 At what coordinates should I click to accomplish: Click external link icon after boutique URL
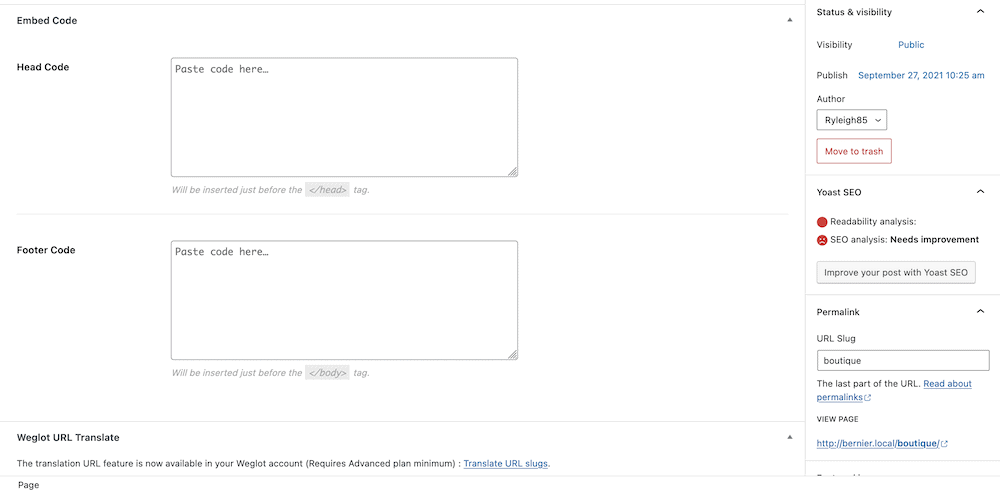944,444
